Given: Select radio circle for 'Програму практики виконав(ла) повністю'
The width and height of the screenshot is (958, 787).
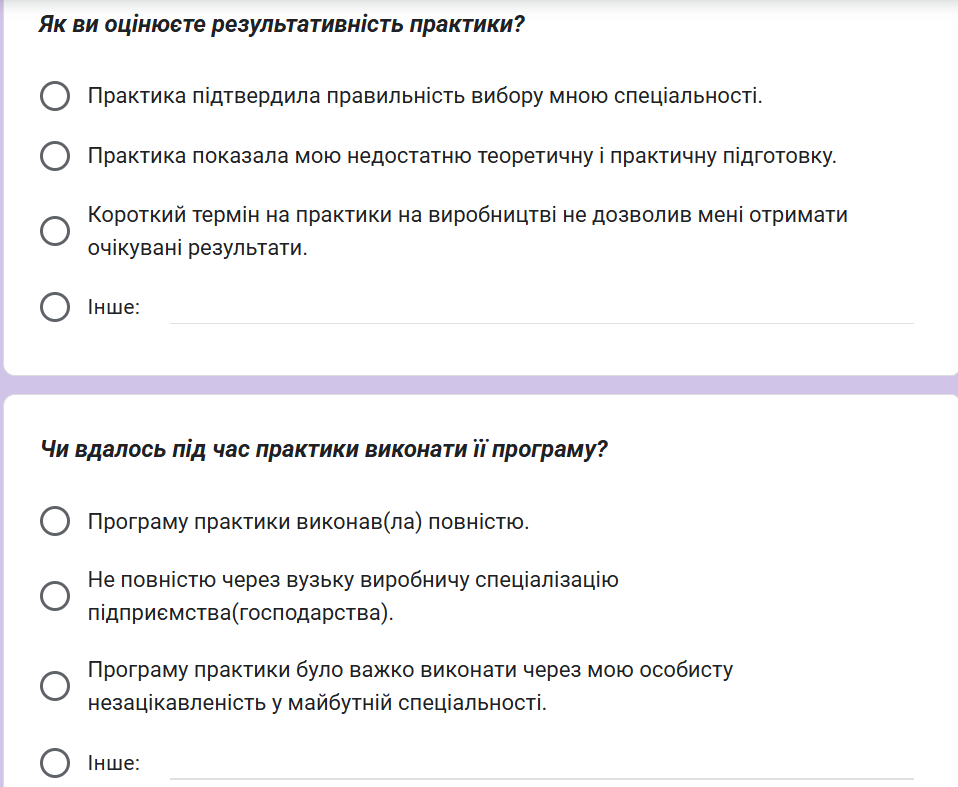Looking at the screenshot, I should click(54, 522).
